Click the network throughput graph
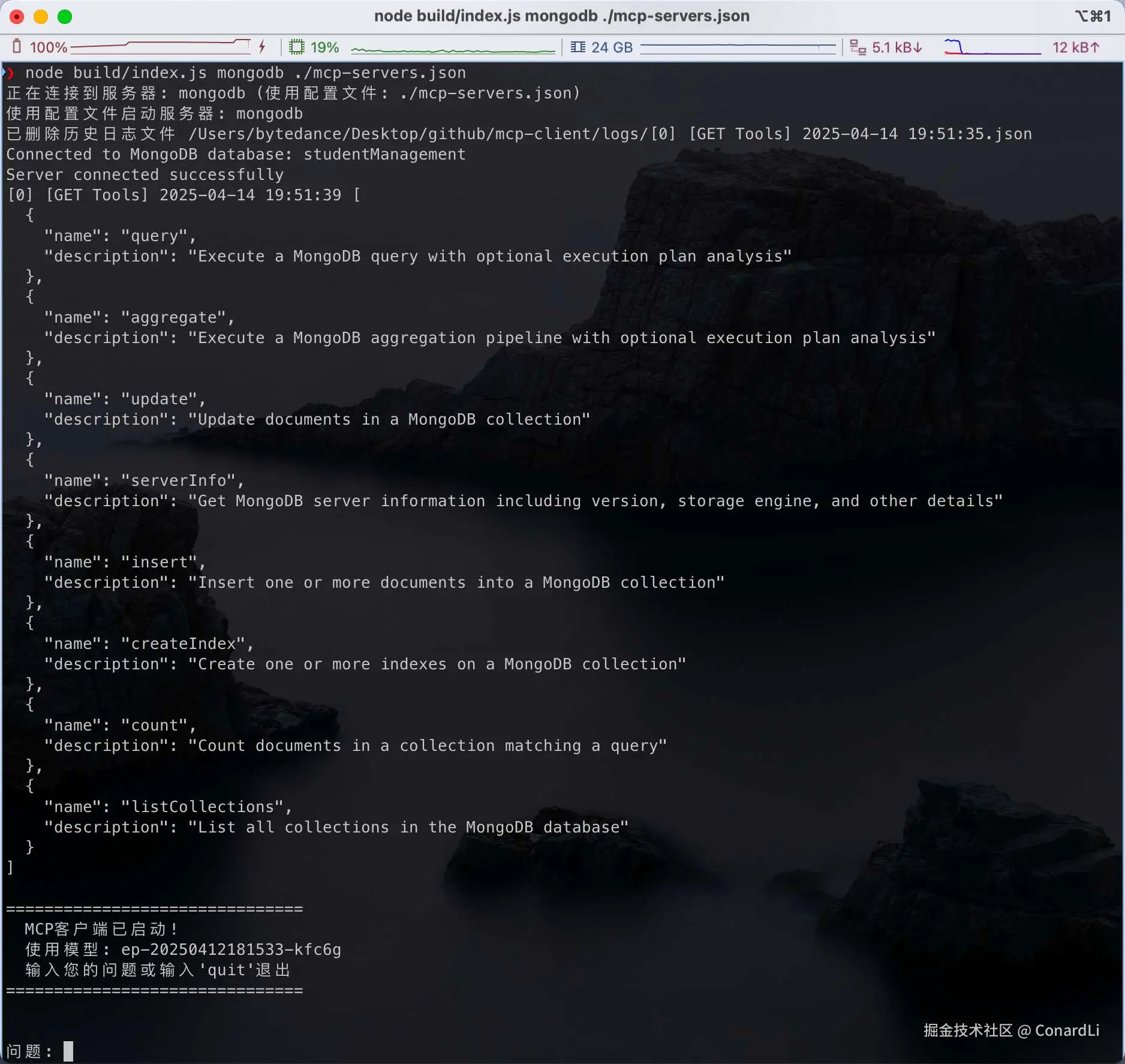Viewport: 1125px width, 1064px height. pyautogui.click(x=992, y=47)
